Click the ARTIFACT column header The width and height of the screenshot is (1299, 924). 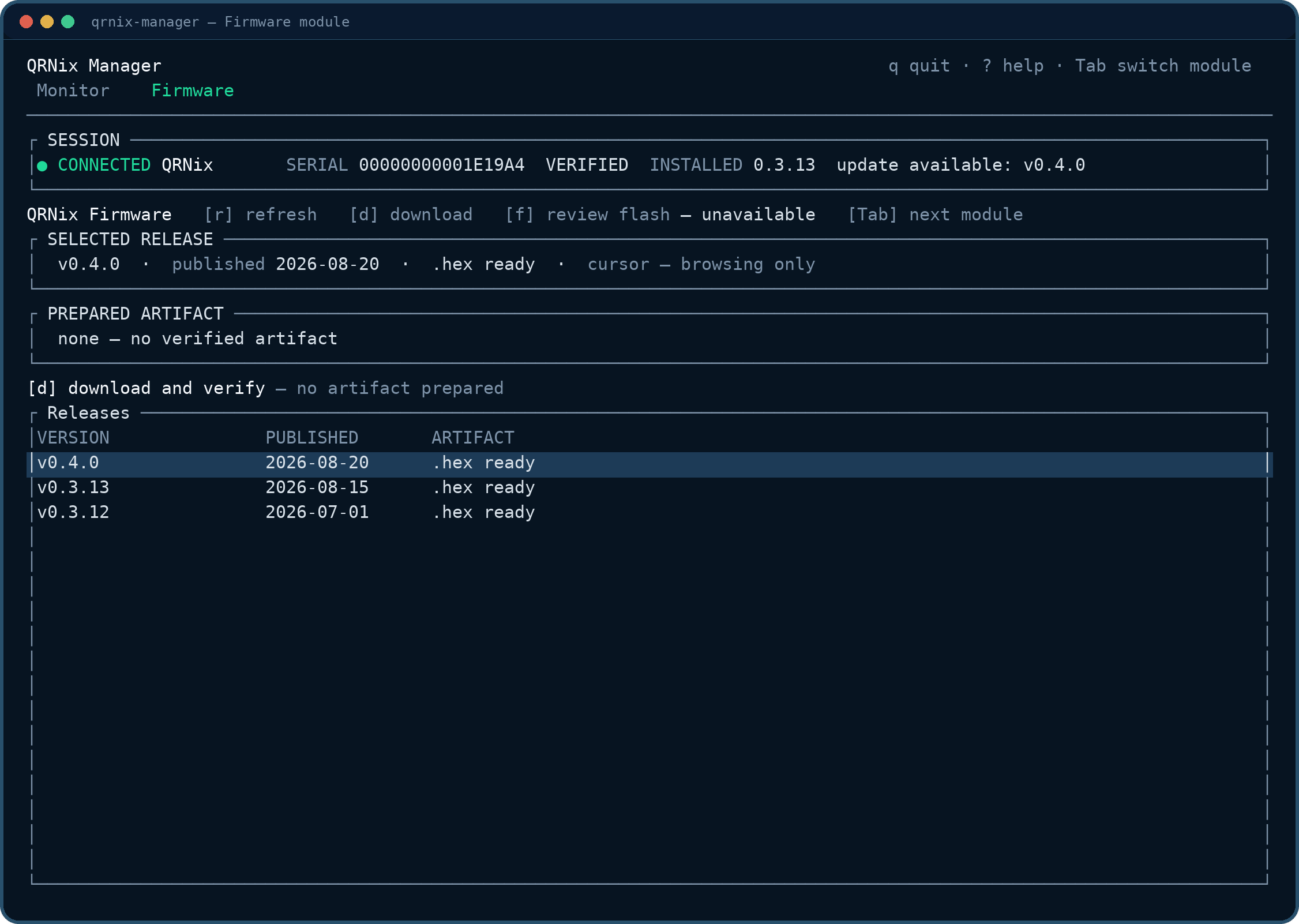pyautogui.click(x=473, y=438)
